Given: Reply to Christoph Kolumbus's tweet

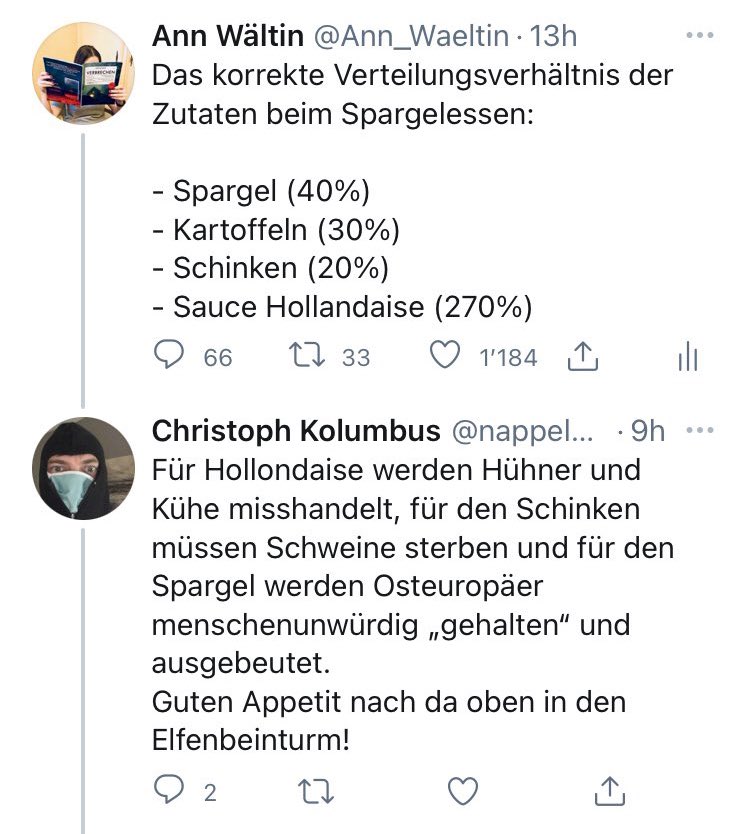Looking at the screenshot, I should point(168,793).
